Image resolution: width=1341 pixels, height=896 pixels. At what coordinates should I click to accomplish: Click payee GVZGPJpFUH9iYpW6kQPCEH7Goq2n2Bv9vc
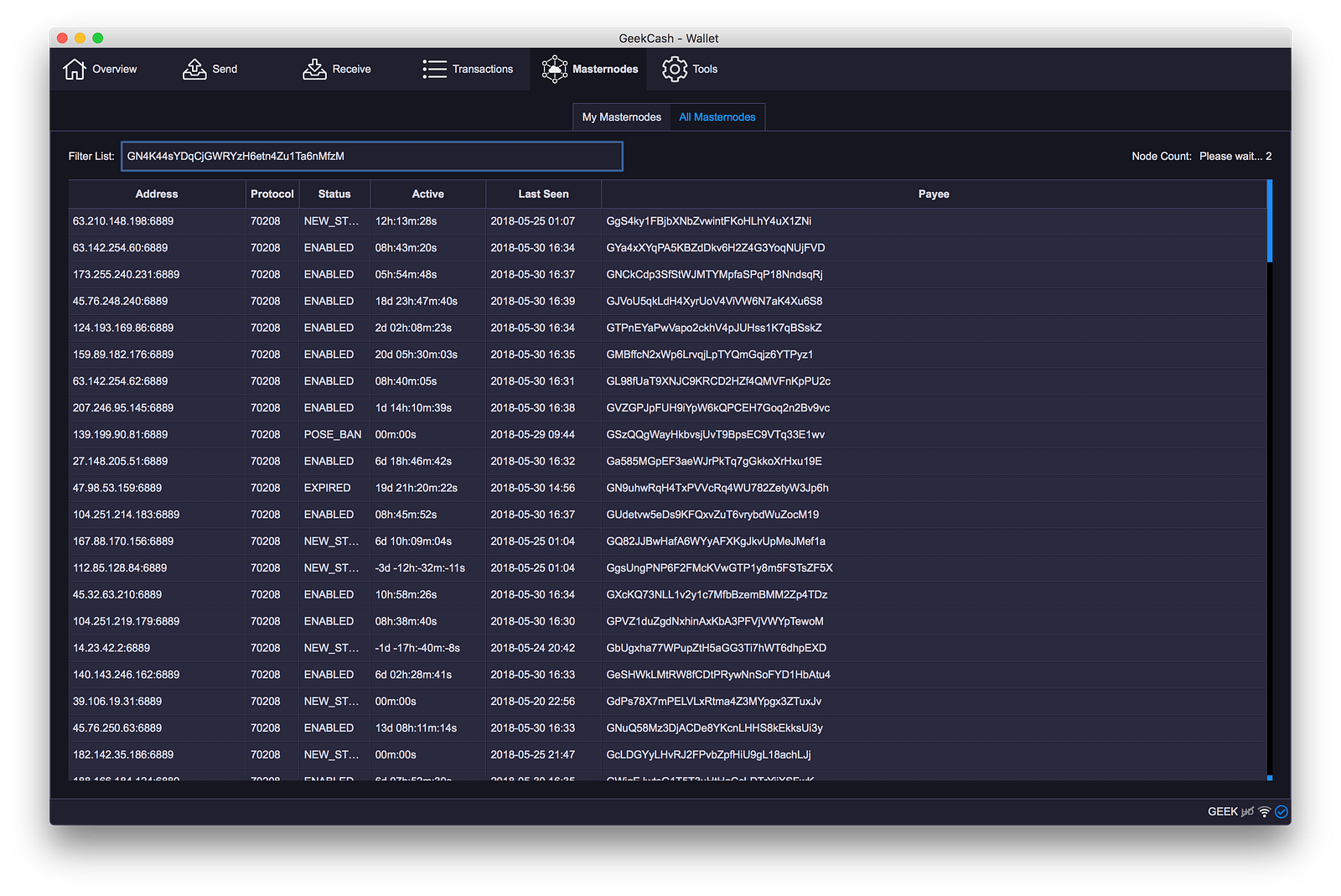click(718, 408)
